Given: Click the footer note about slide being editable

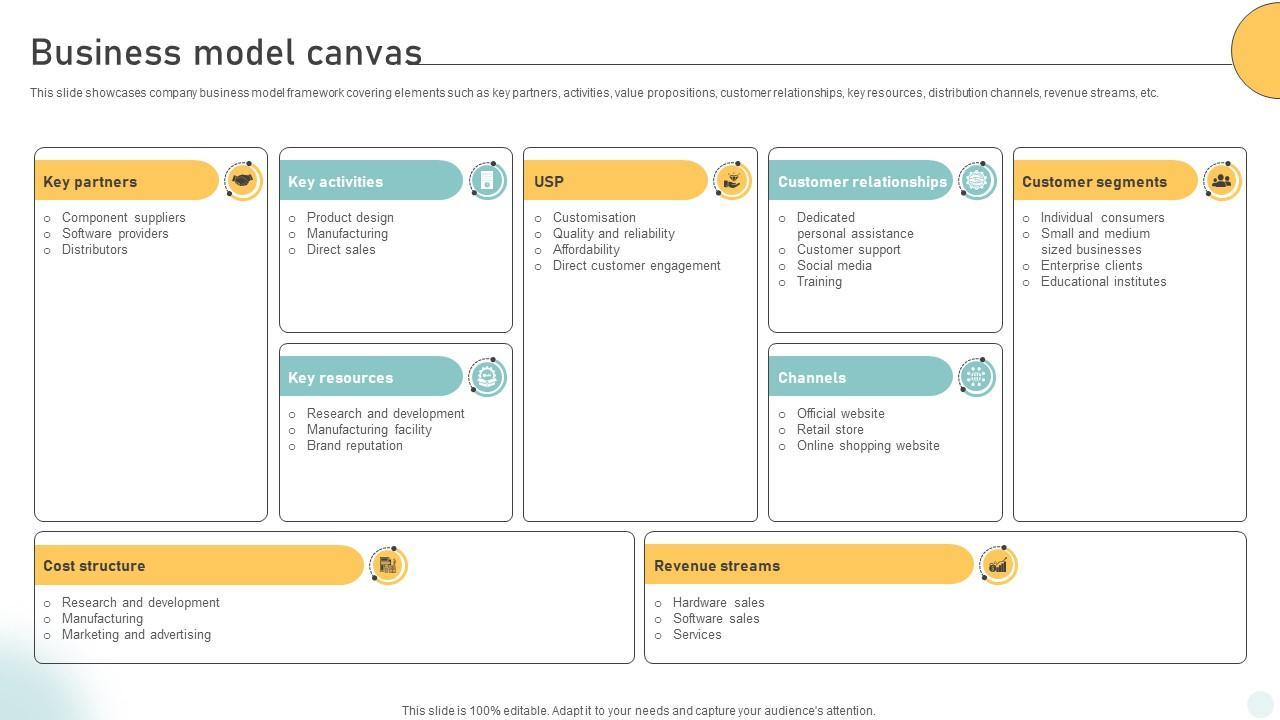Looking at the screenshot, I should tap(639, 711).
